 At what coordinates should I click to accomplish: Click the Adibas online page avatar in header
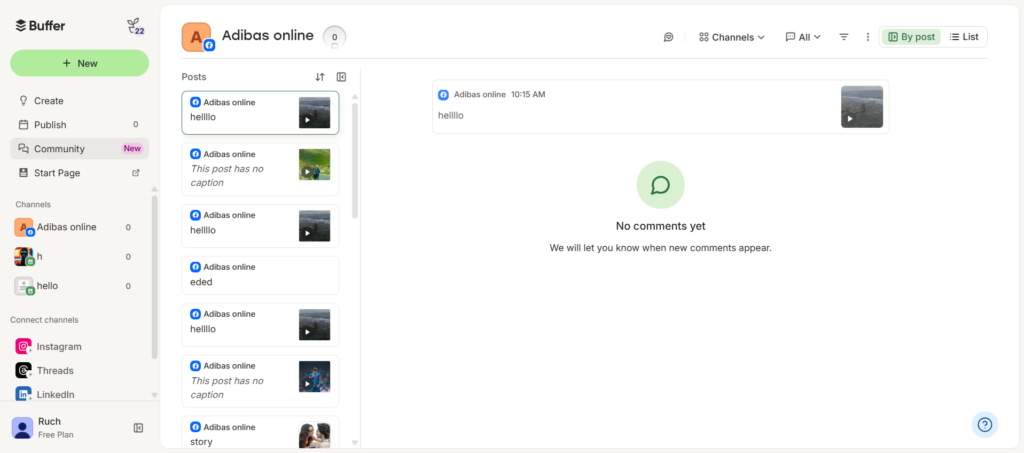[197, 37]
